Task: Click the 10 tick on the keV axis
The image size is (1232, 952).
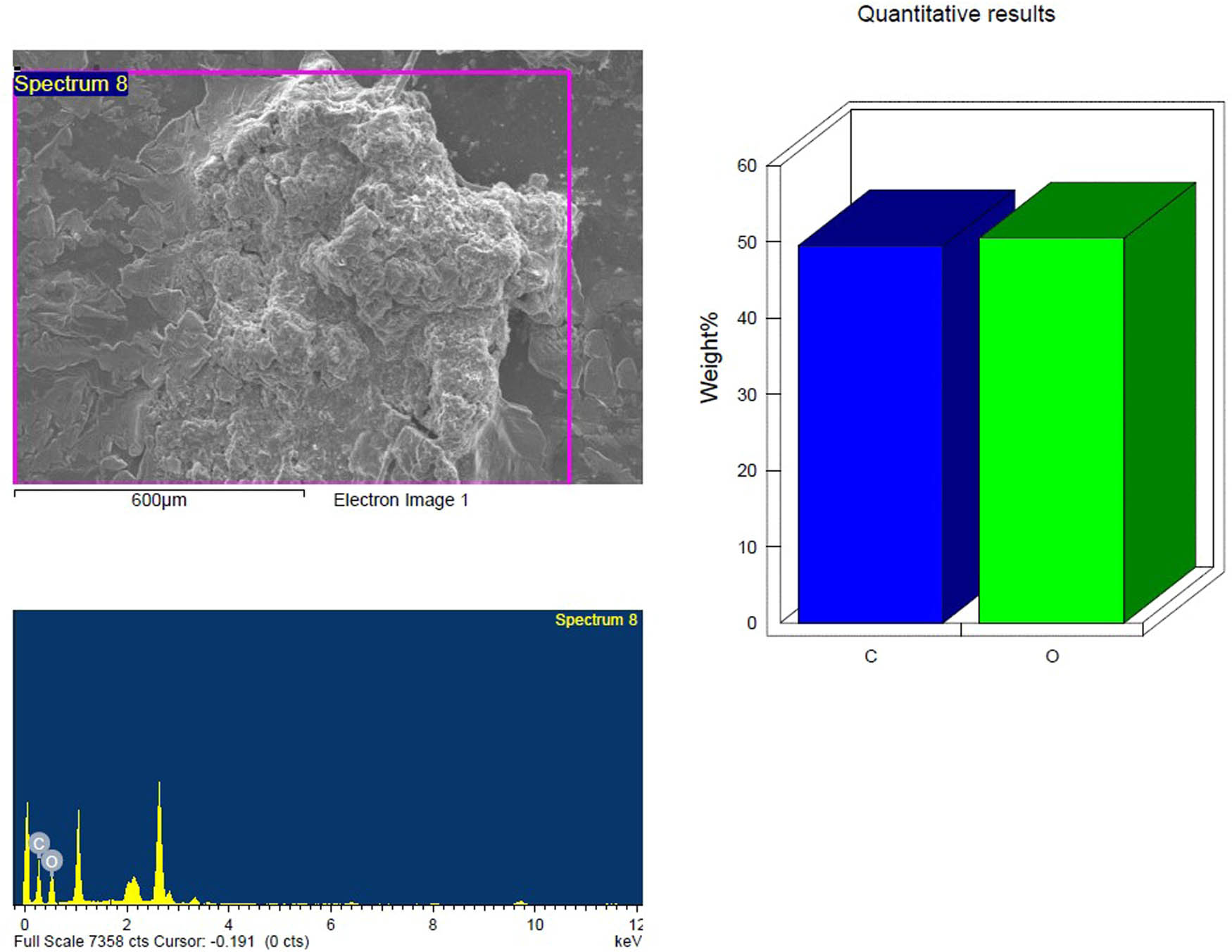Action: (535, 924)
